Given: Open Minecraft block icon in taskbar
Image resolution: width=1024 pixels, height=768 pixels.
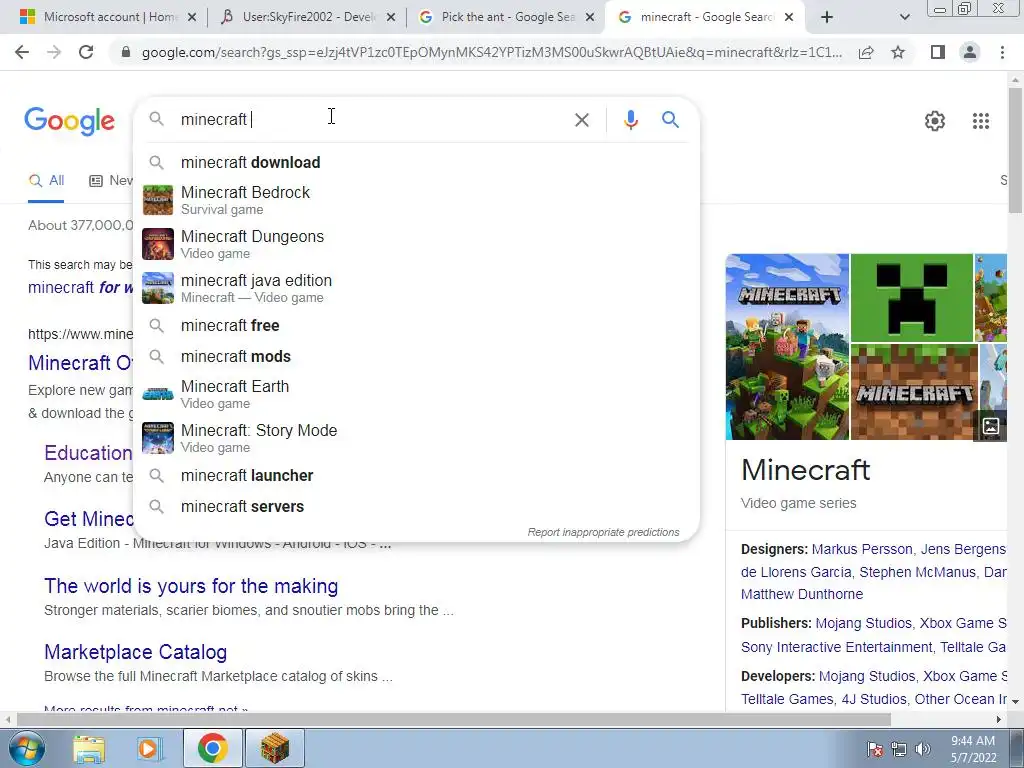Looking at the screenshot, I should click(x=274, y=749).
